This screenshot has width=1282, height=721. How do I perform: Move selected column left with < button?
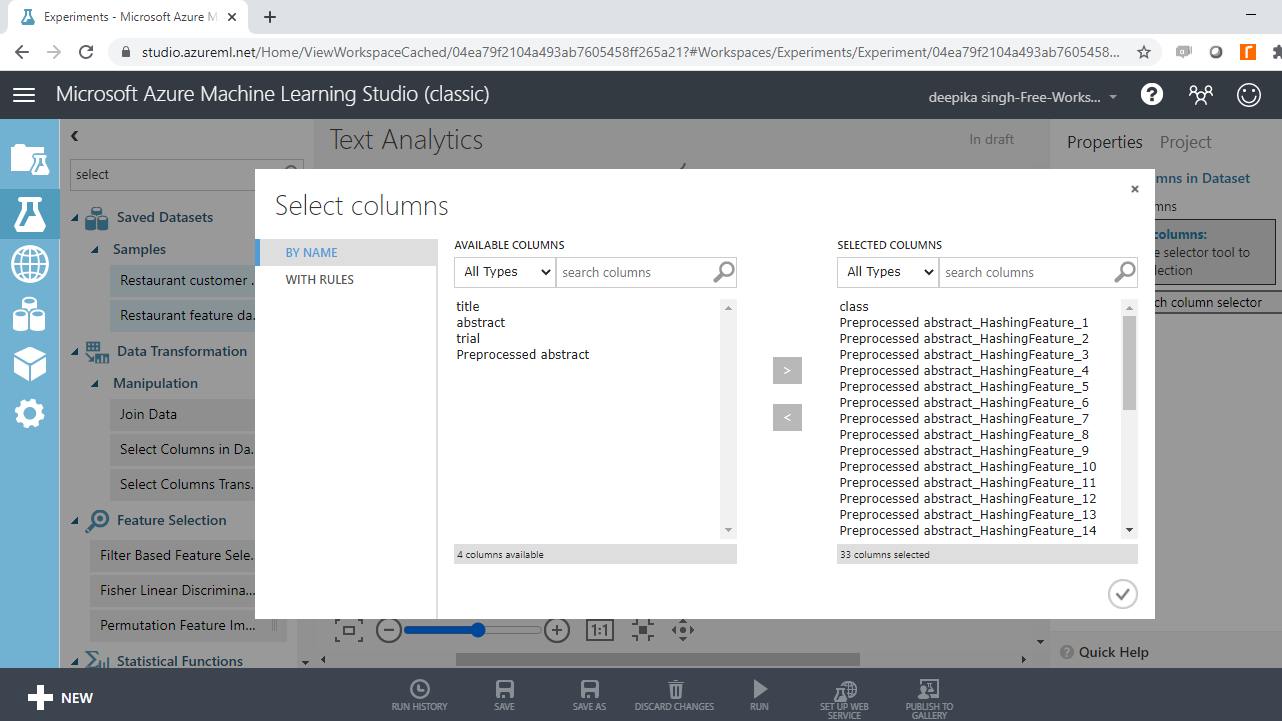(x=787, y=417)
